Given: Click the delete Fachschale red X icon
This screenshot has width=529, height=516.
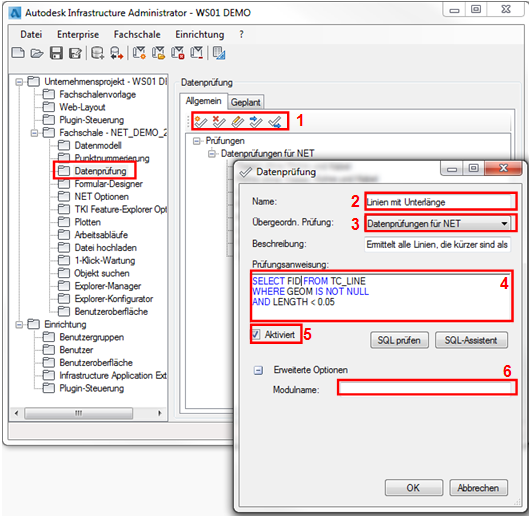Looking at the screenshot, I should [x=177, y=53].
